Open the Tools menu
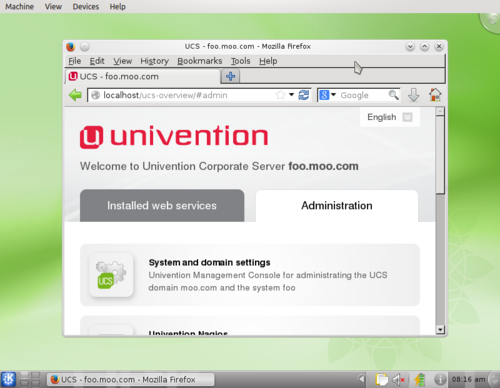 240,61
